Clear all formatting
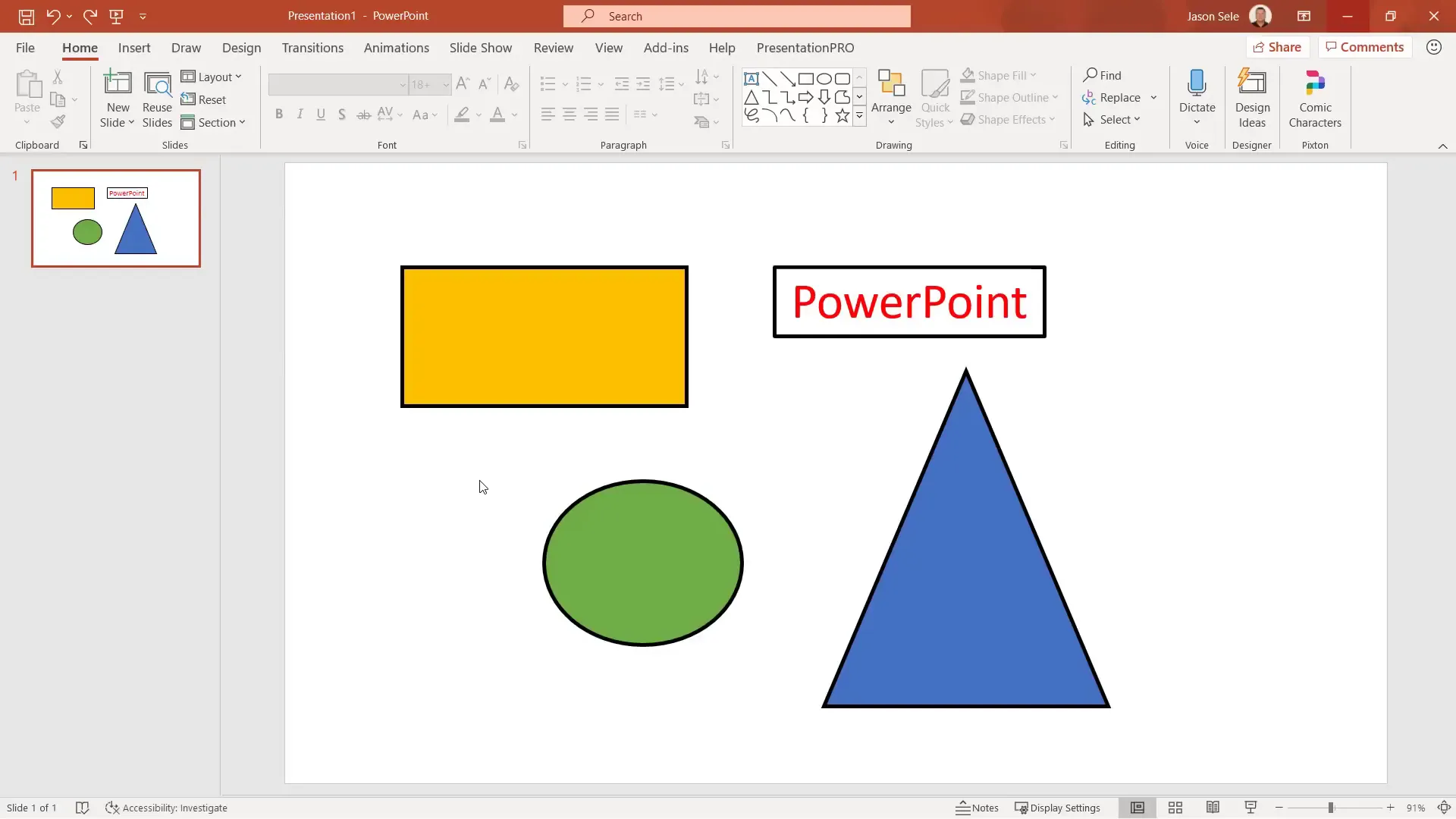 click(x=512, y=83)
